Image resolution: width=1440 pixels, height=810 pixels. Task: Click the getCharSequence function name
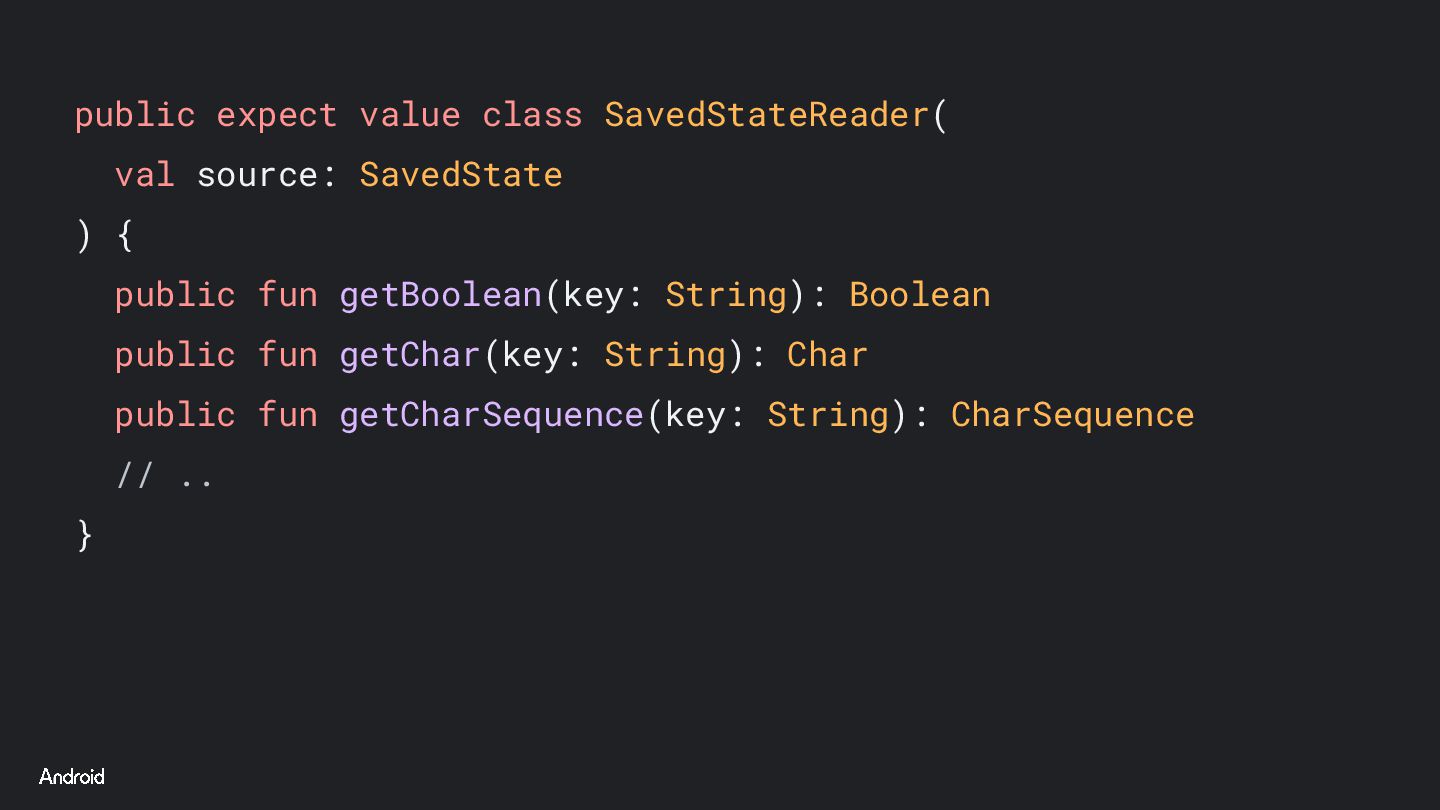491,415
